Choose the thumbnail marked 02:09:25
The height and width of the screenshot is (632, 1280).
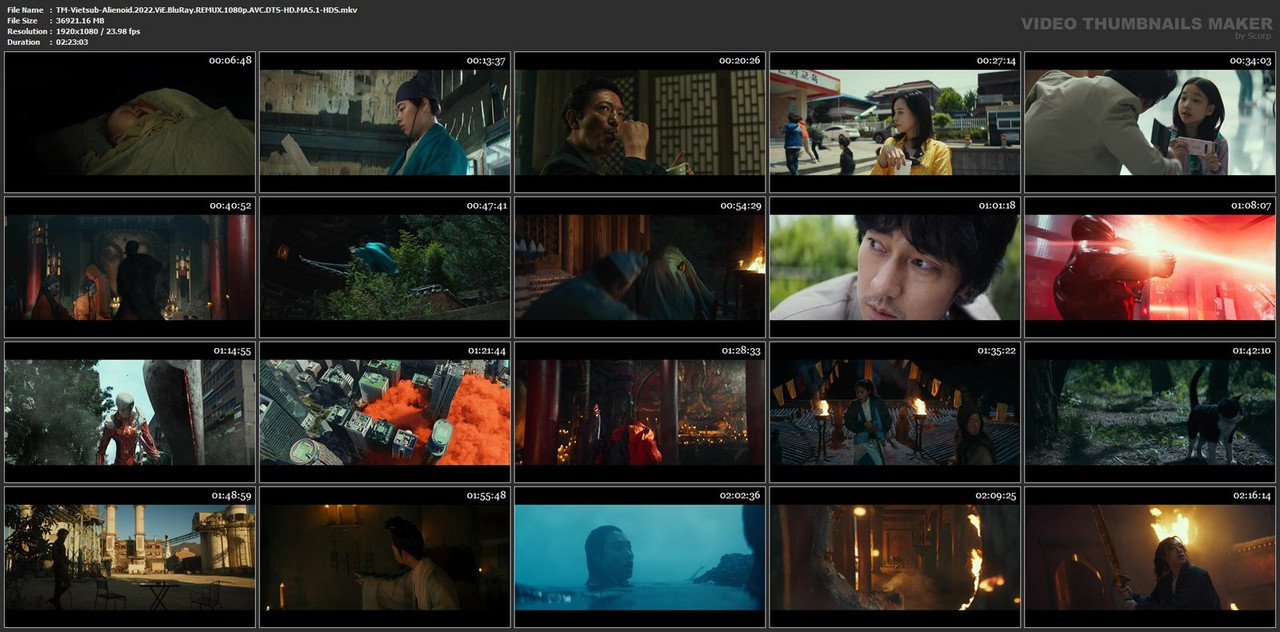895,557
